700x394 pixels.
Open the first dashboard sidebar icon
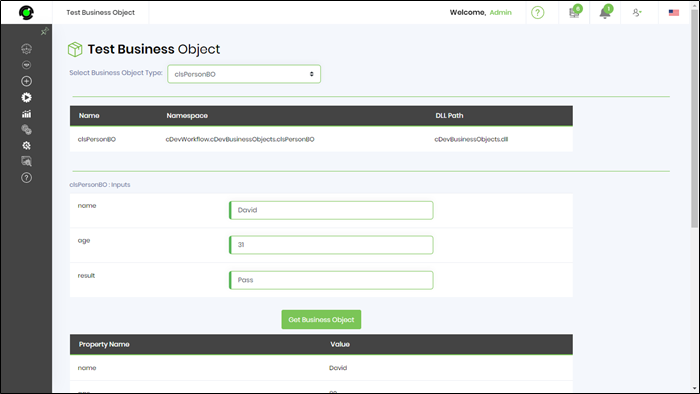click(26, 49)
